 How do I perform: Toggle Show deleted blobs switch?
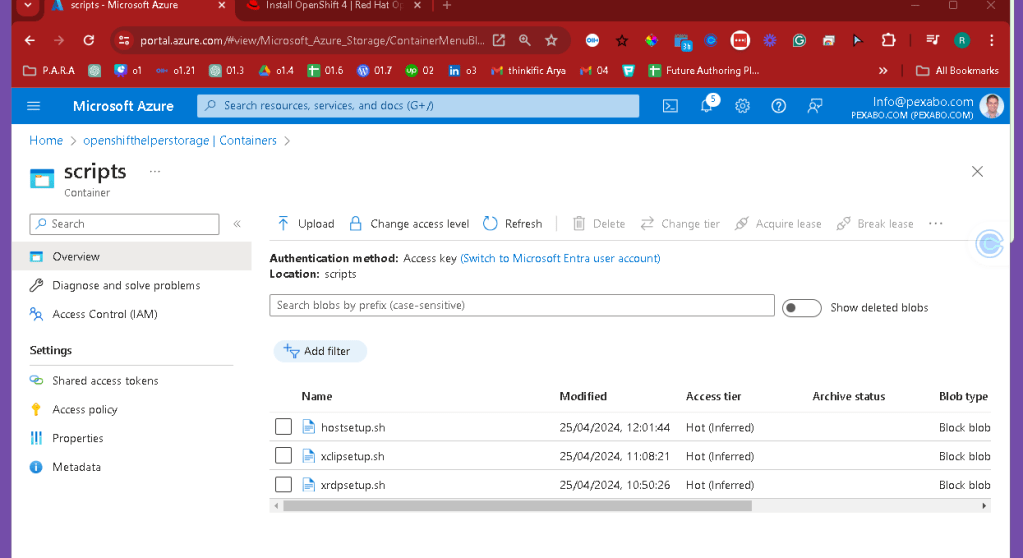(801, 308)
